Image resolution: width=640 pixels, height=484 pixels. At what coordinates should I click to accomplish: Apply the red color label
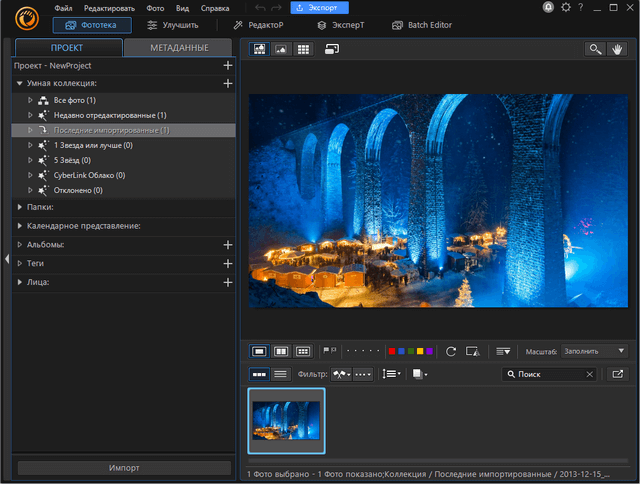392,351
